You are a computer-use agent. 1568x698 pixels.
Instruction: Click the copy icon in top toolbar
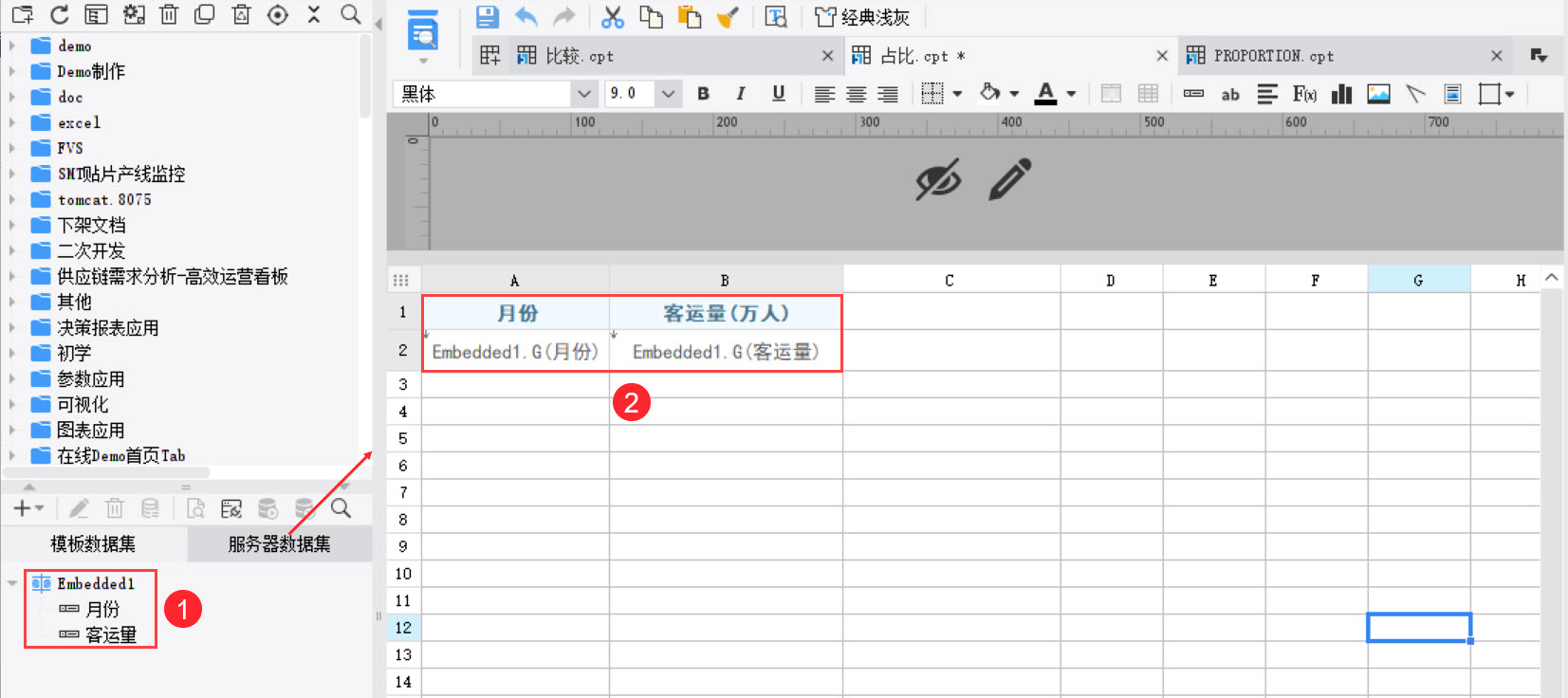point(651,16)
